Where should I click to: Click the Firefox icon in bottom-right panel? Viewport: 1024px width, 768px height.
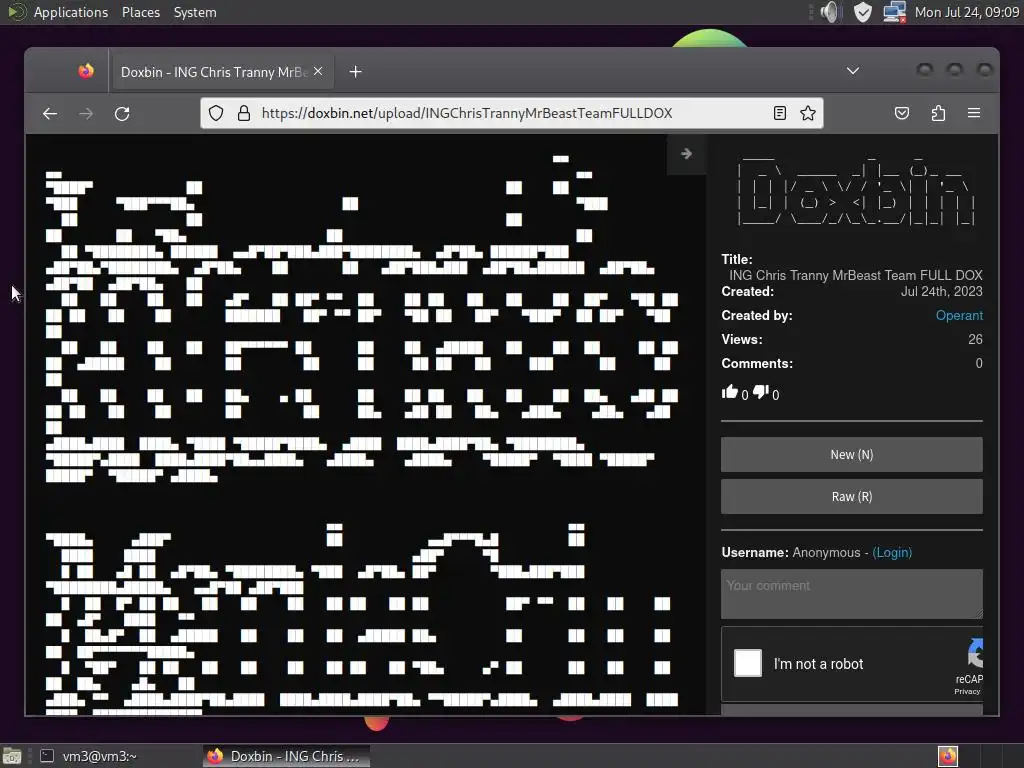coord(948,756)
